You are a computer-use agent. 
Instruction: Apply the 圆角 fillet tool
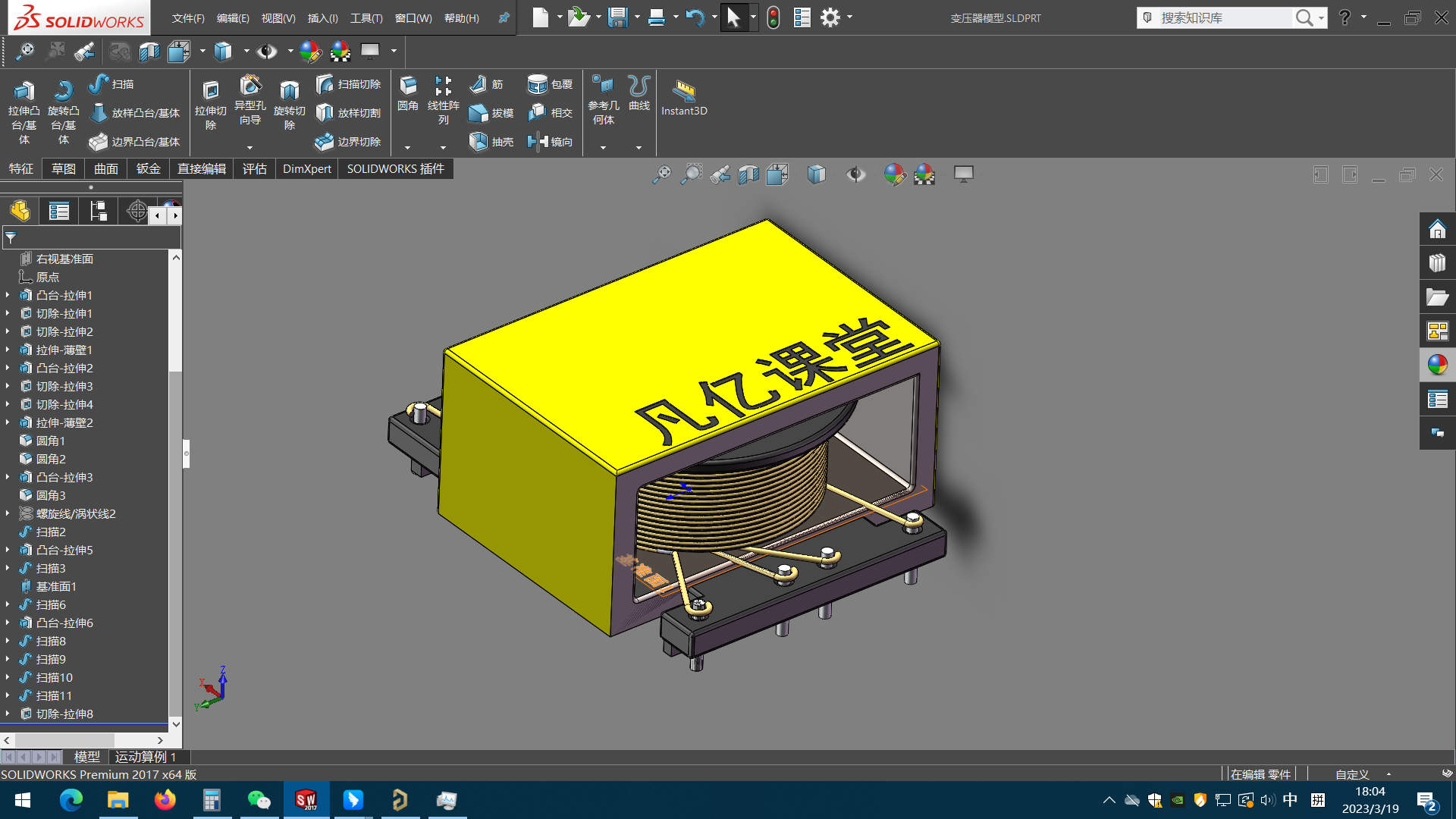pos(408,93)
